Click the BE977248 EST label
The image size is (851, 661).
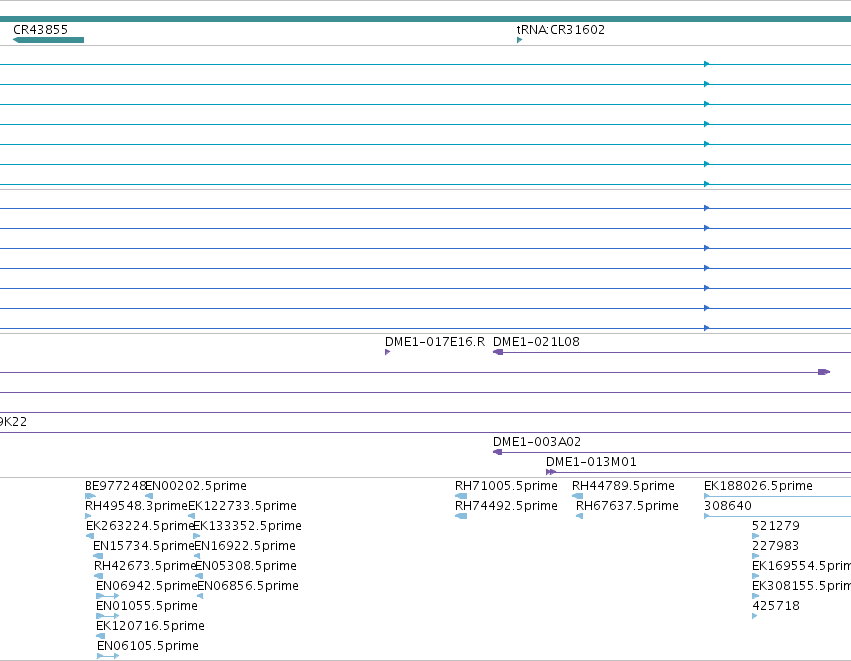tap(116, 485)
